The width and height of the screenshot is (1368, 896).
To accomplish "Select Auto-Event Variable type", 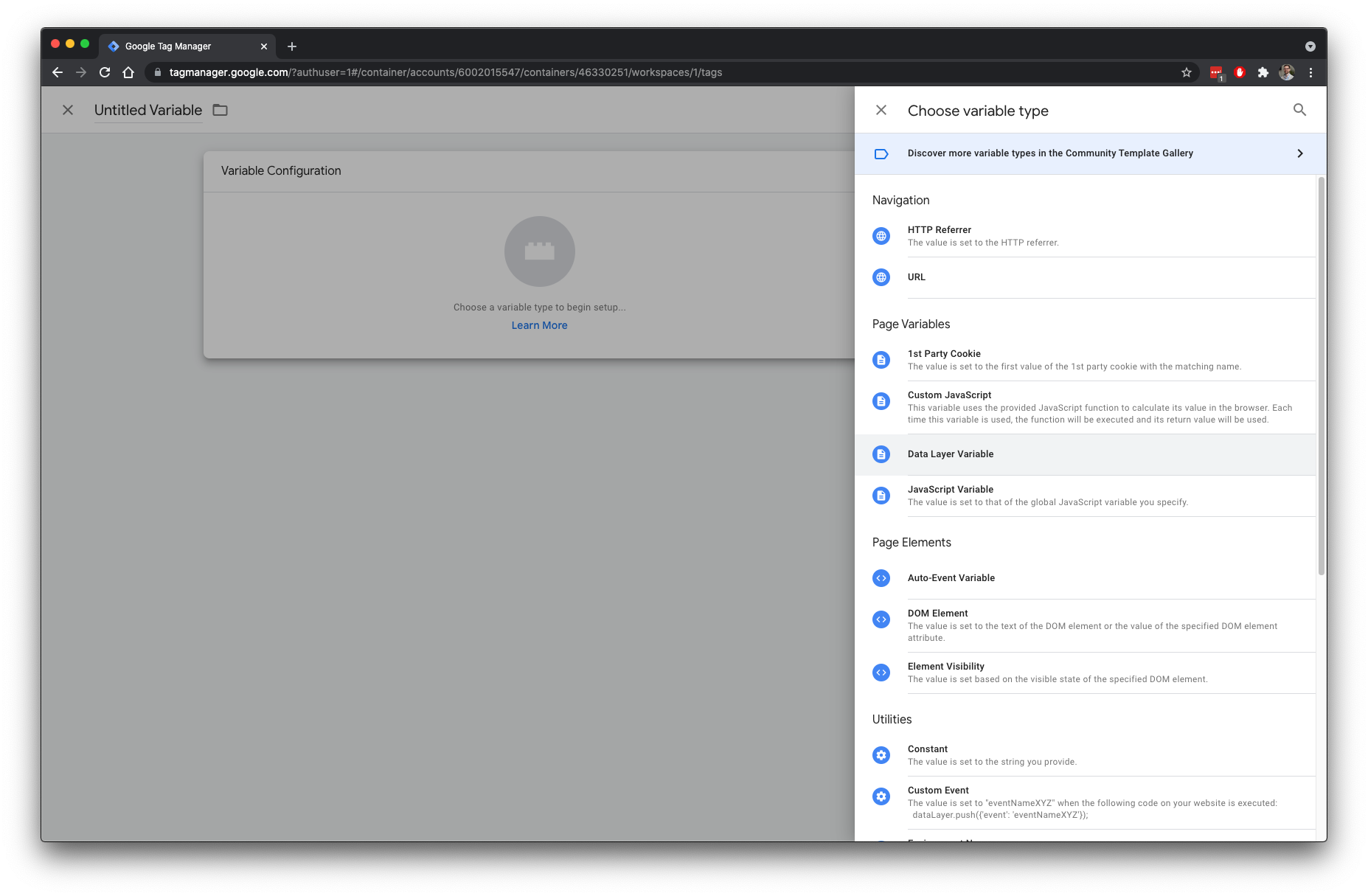I will [1086, 578].
